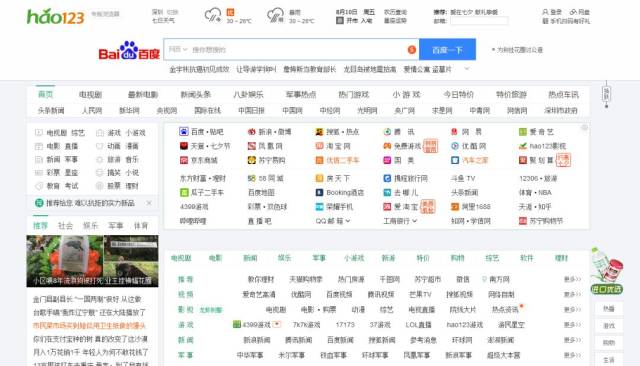Screen dimensions: 640x366
Task: Open the 网易 icon
Action: (455, 132)
